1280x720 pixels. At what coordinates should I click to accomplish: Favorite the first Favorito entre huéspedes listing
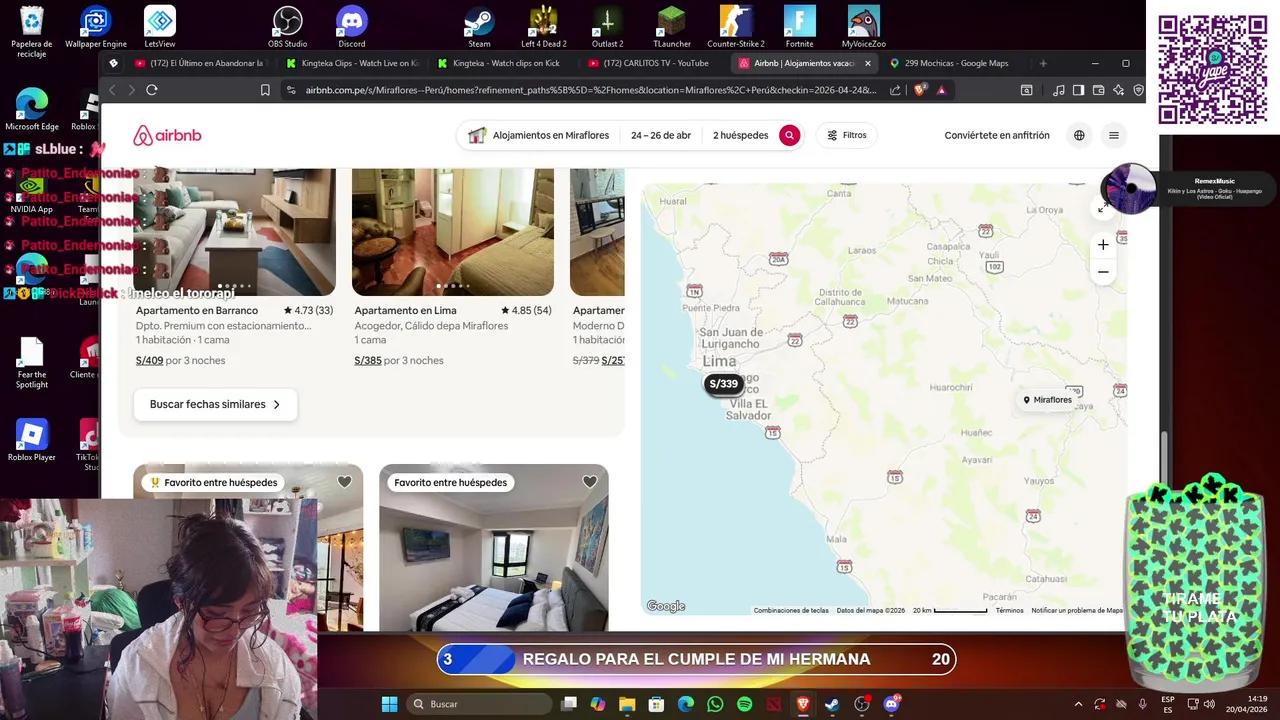(344, 482)
